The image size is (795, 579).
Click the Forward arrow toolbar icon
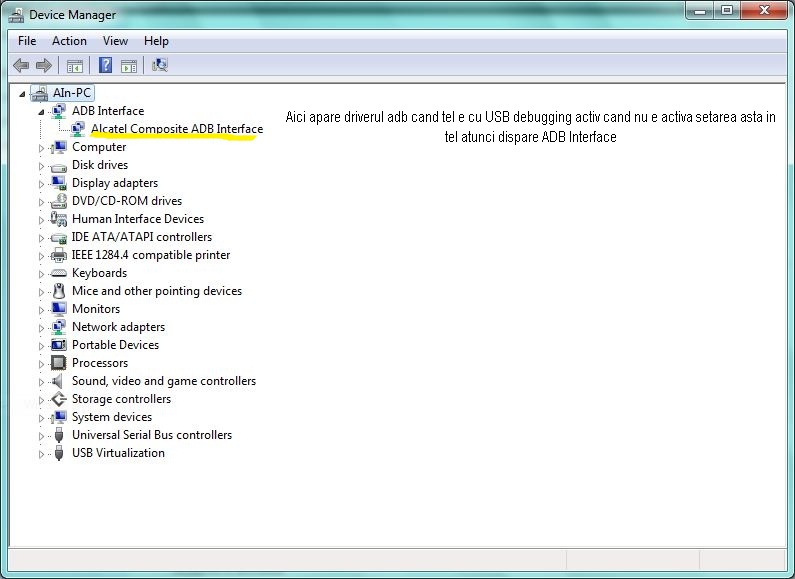tap(44, 65)
